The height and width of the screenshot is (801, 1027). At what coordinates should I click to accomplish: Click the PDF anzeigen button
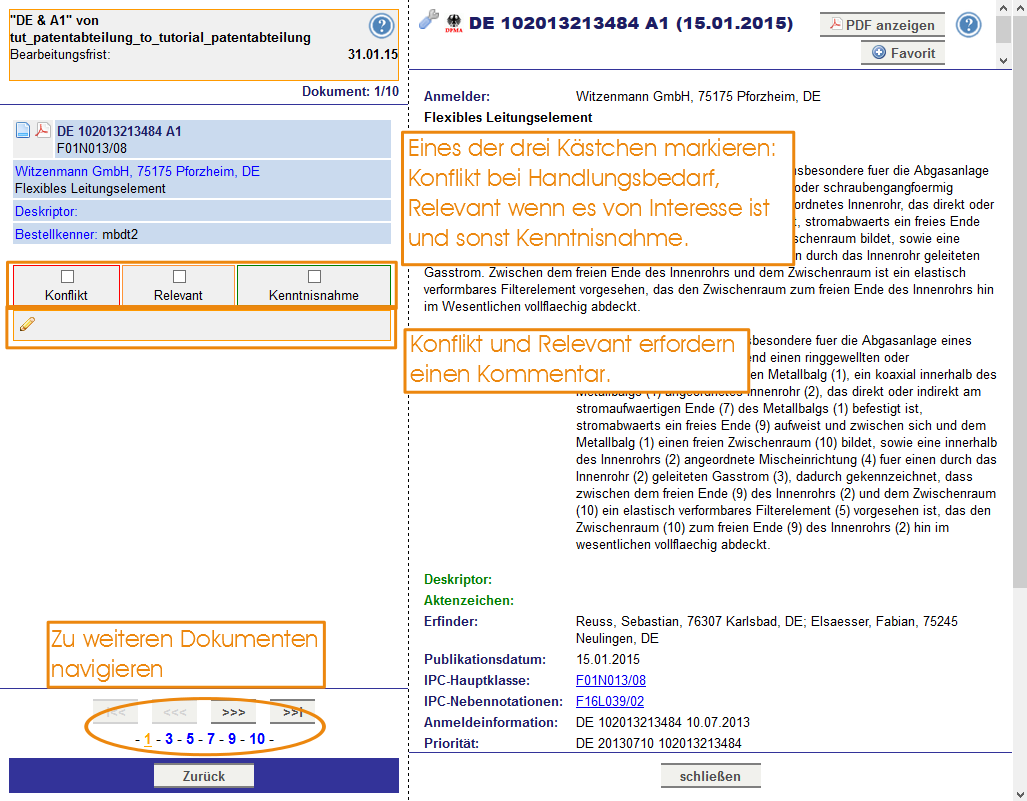tap(882, 25)
